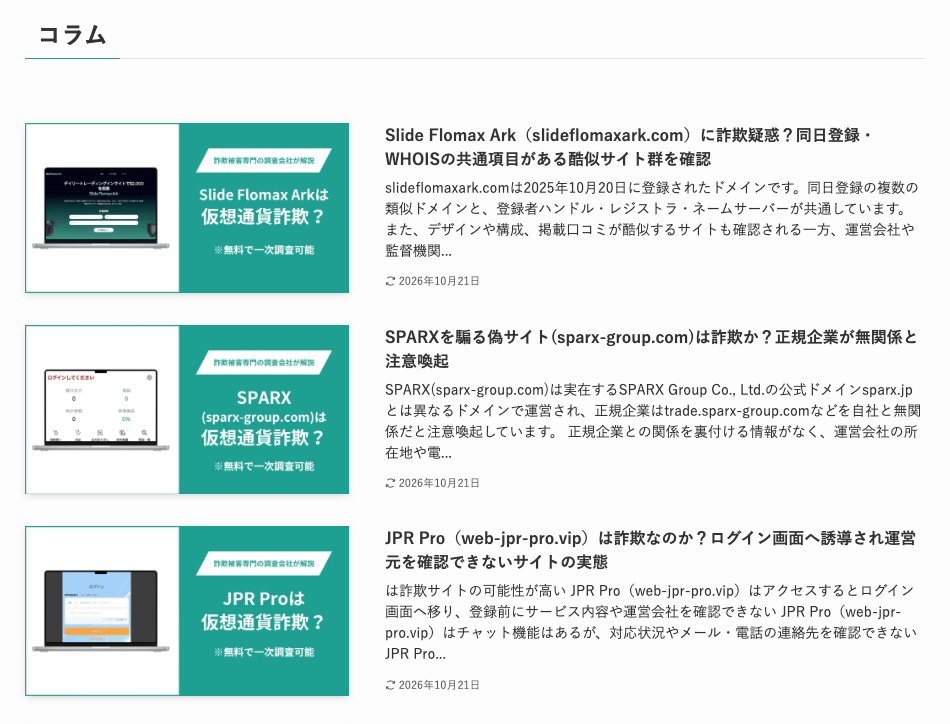Click the 2026年10月21日 date of the Slide Flomax article
This screenshot has width=950, height=724.
[x=439, y=281]
